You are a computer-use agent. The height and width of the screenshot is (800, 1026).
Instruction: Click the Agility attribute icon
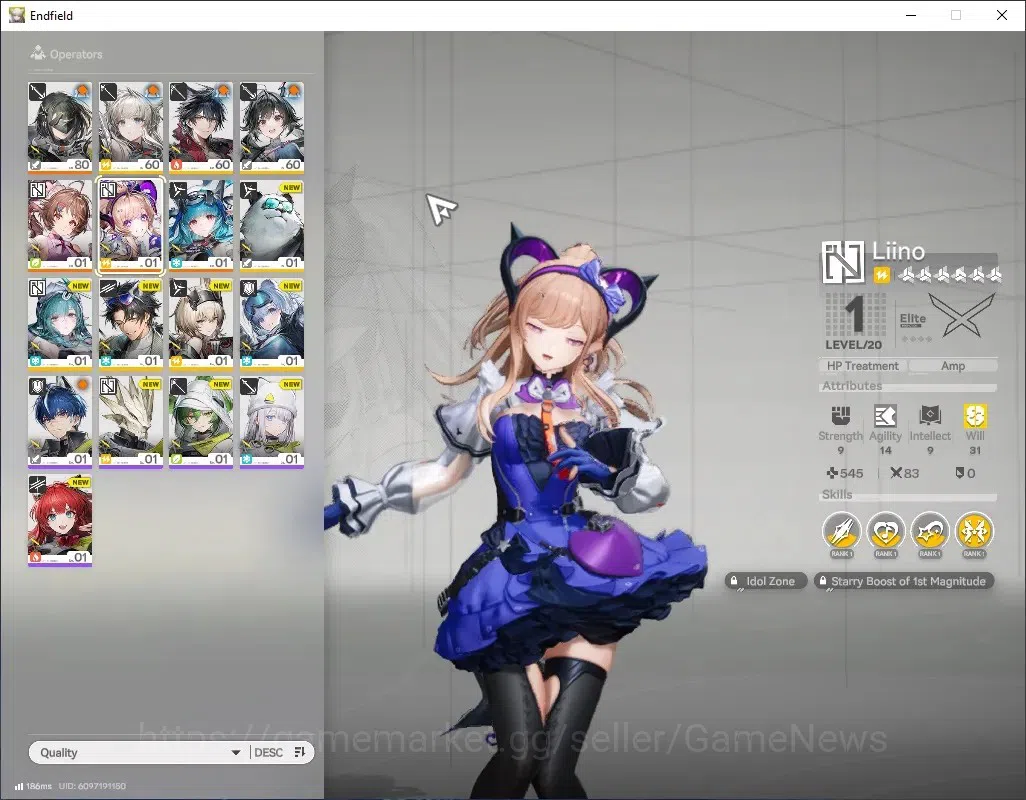885,415
